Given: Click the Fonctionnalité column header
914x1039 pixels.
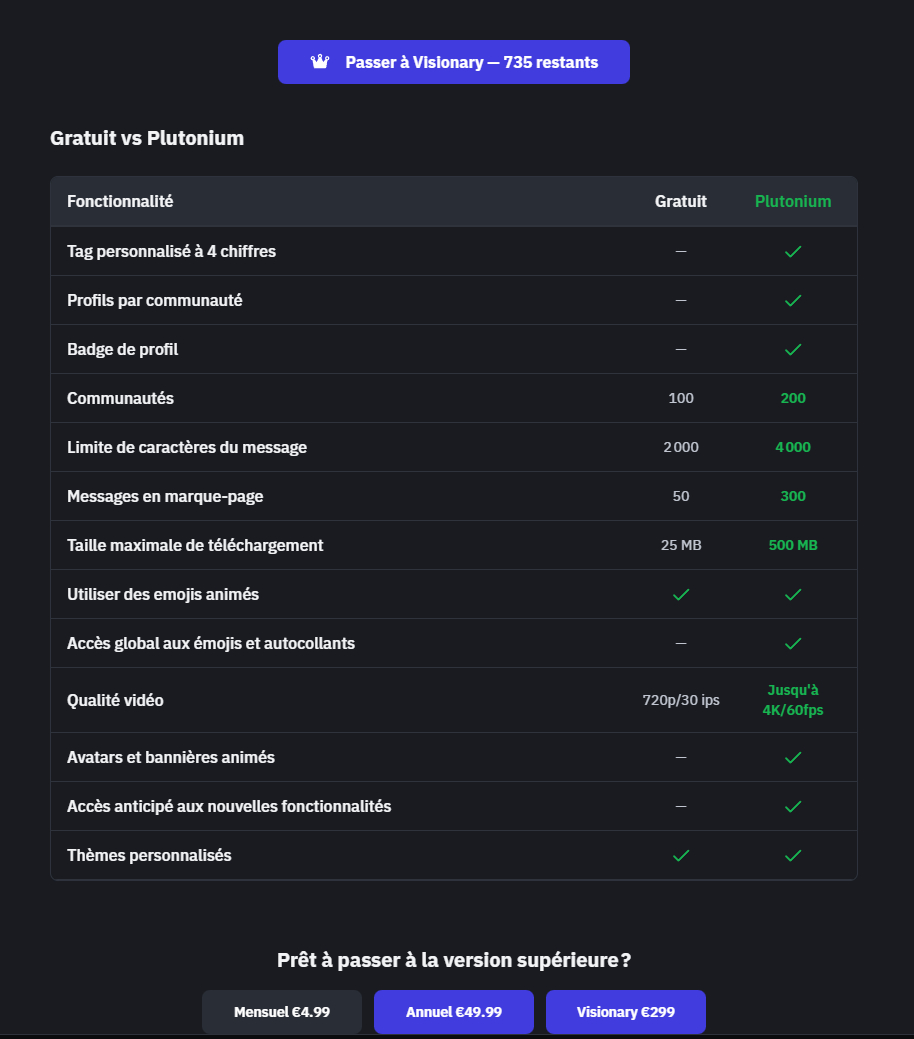Looking at the screenshot, I should tap(120, 201).
